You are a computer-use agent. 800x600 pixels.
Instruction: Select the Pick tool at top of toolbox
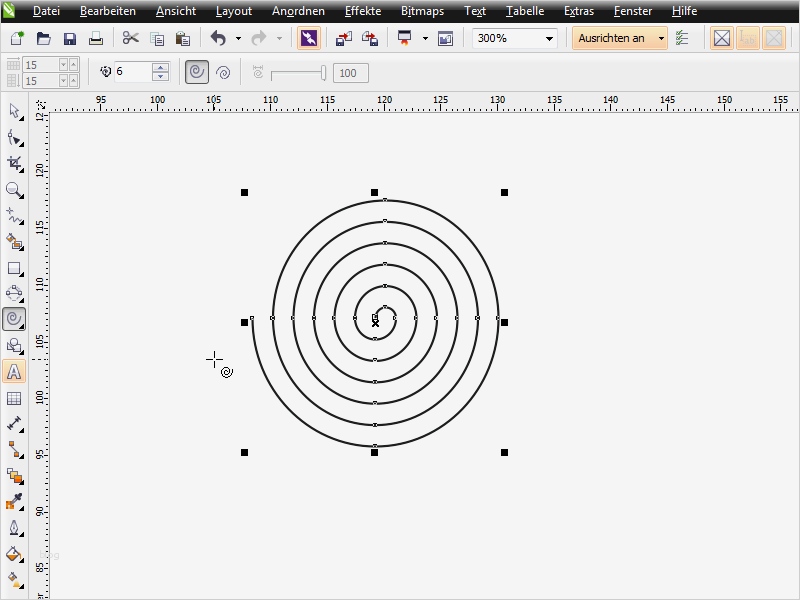[13, 110]
